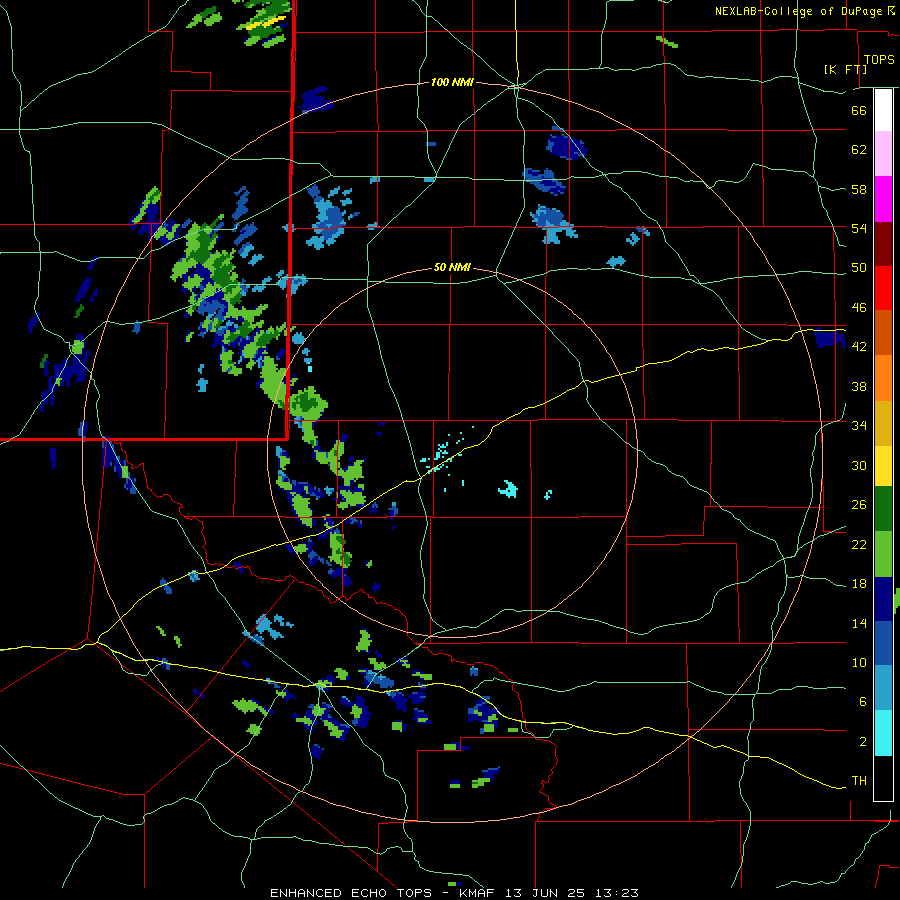Click the [K FT] units label

tap(845, 69)
